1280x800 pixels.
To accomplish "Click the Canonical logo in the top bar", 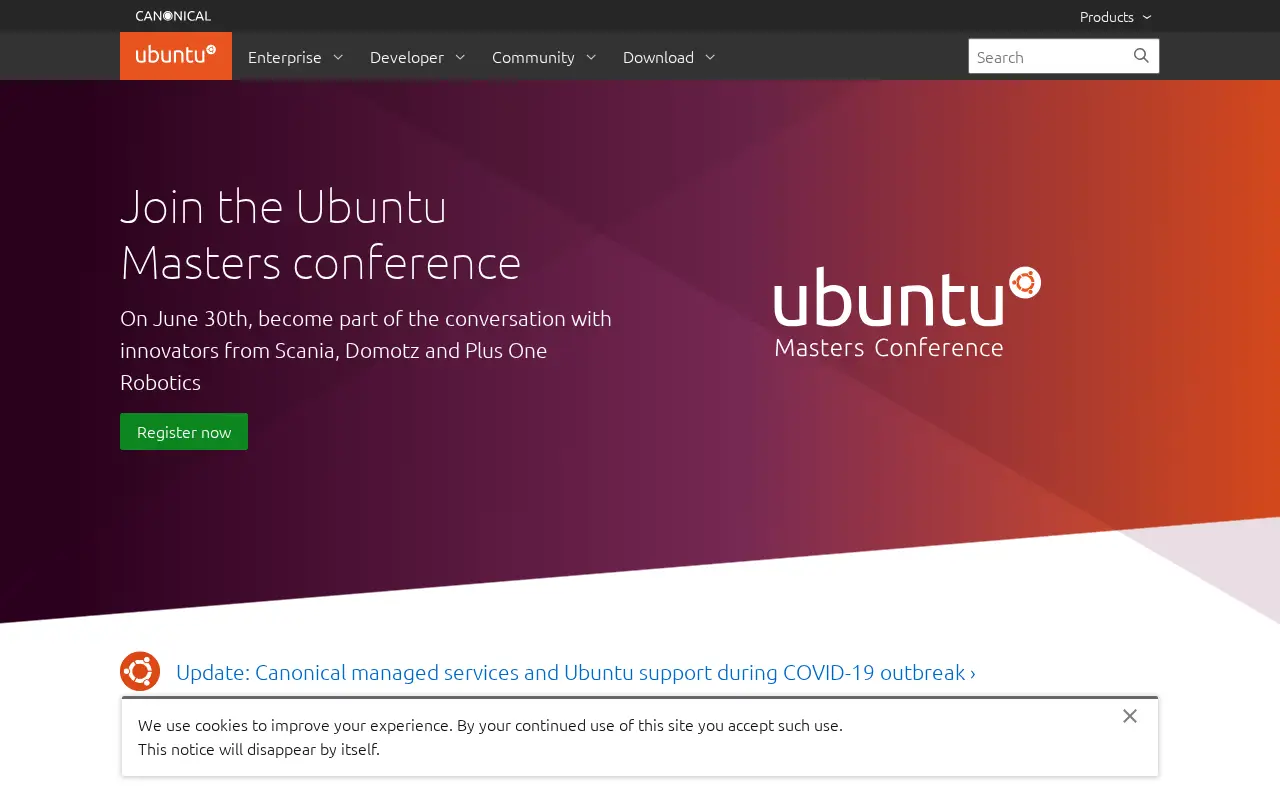I will coord(173,16).
